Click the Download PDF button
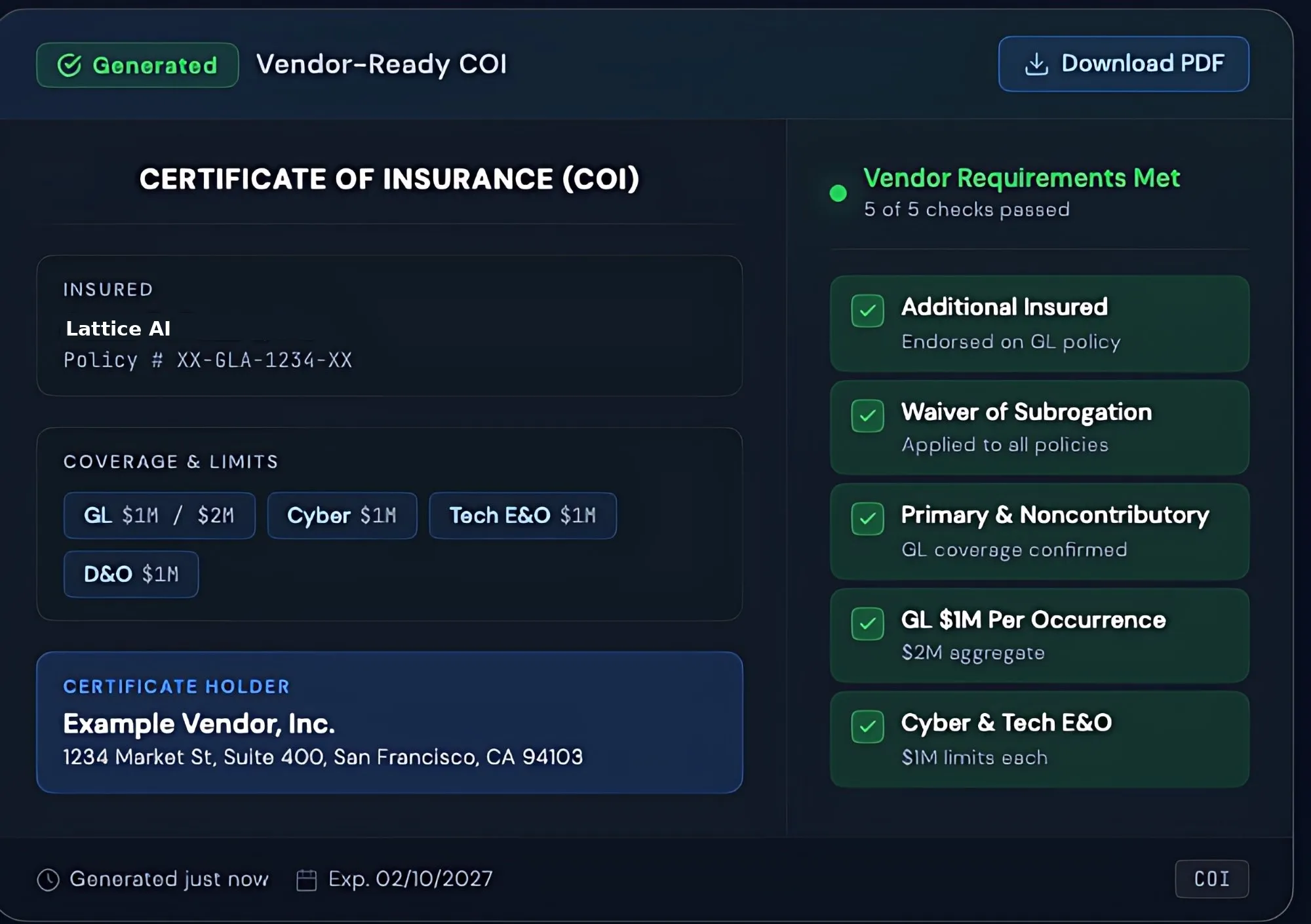This screenshot has width=1311, height=924. [x=1123, y=64]
